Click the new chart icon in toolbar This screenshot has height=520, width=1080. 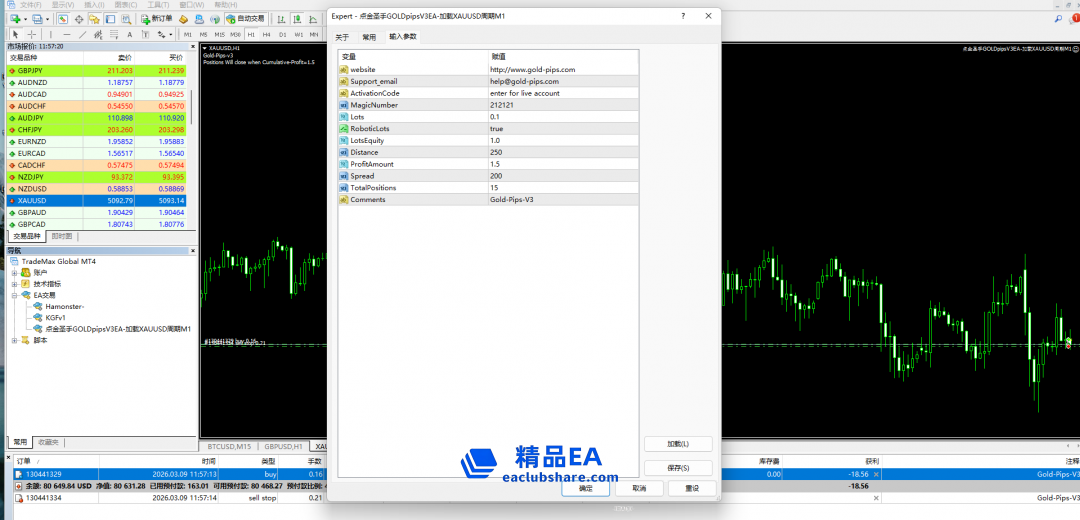14,19
